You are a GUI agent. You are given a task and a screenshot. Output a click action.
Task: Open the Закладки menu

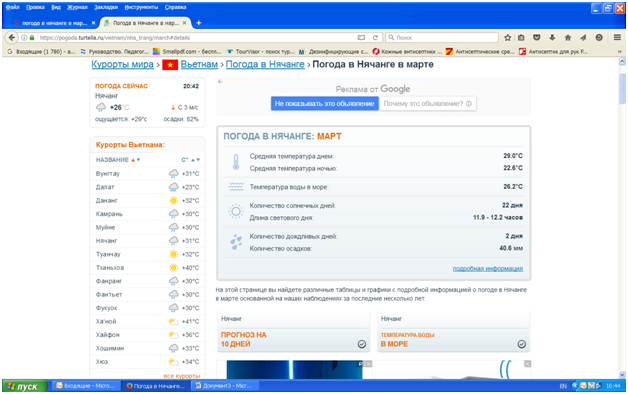(106, 7)
